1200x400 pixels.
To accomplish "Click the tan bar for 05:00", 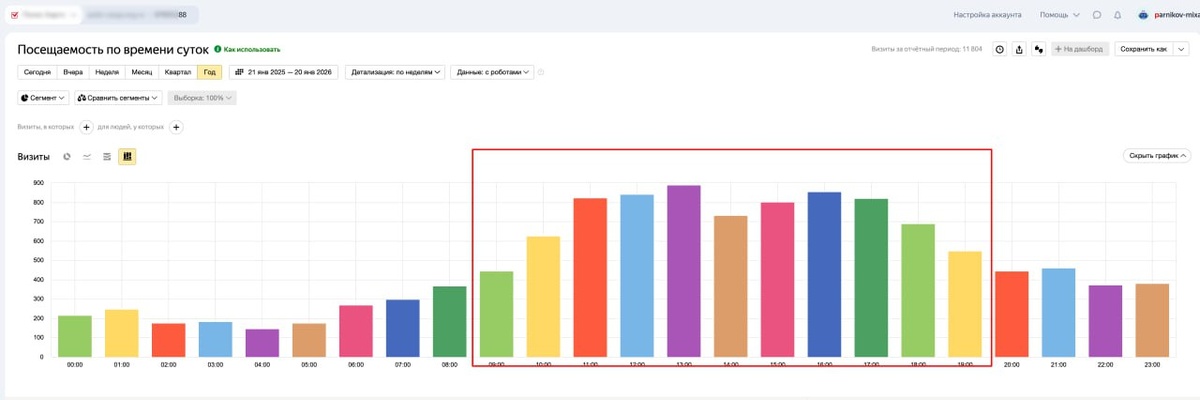I will coord(309,340).
